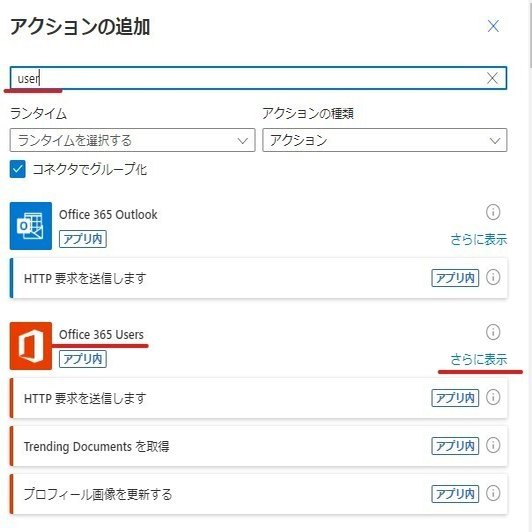Open the ランタイムを選択する dropdown
532x532 pixels.
132,140
